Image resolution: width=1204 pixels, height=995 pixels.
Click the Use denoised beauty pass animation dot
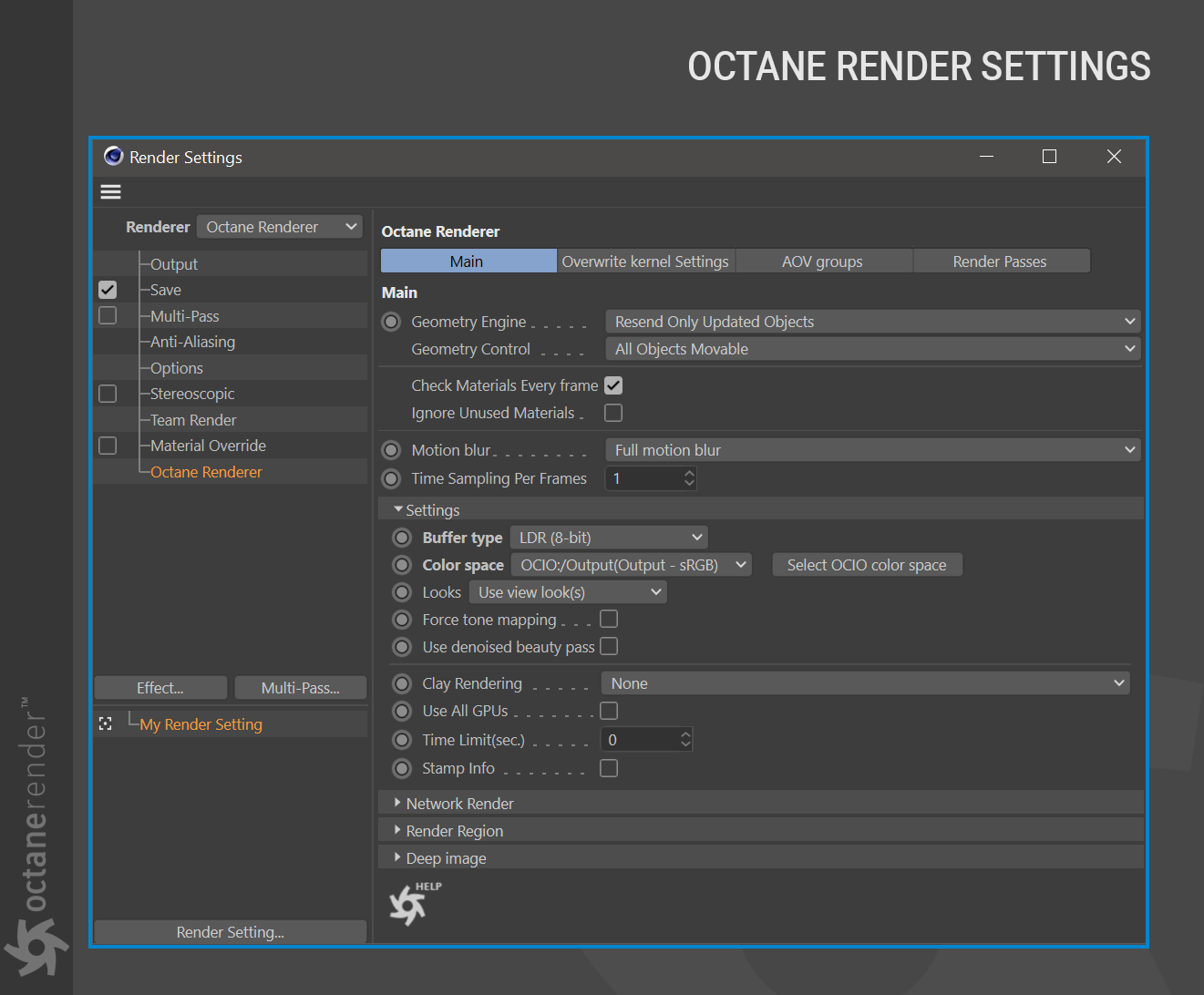tap(402, 647)
